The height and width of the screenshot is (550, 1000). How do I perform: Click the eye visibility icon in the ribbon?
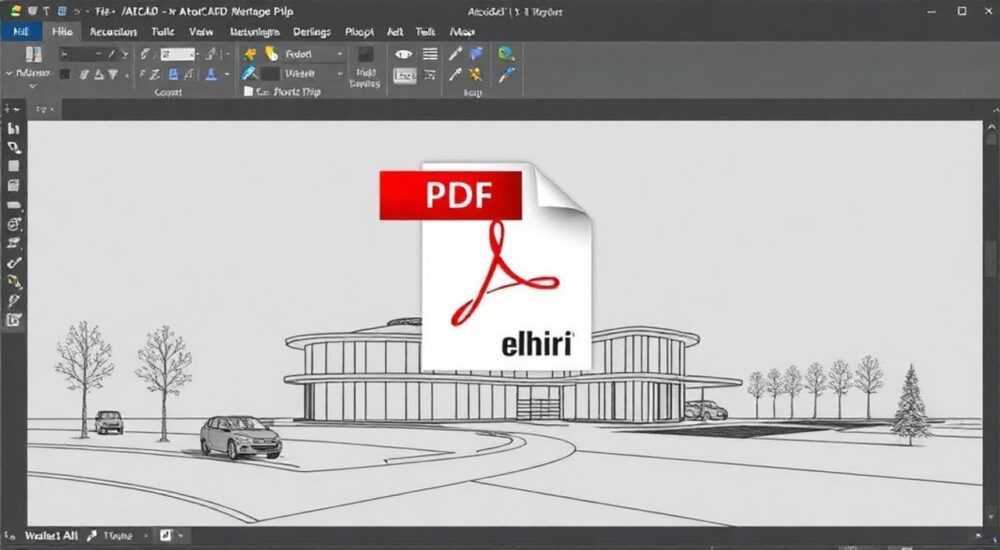[x=403, y=55]
